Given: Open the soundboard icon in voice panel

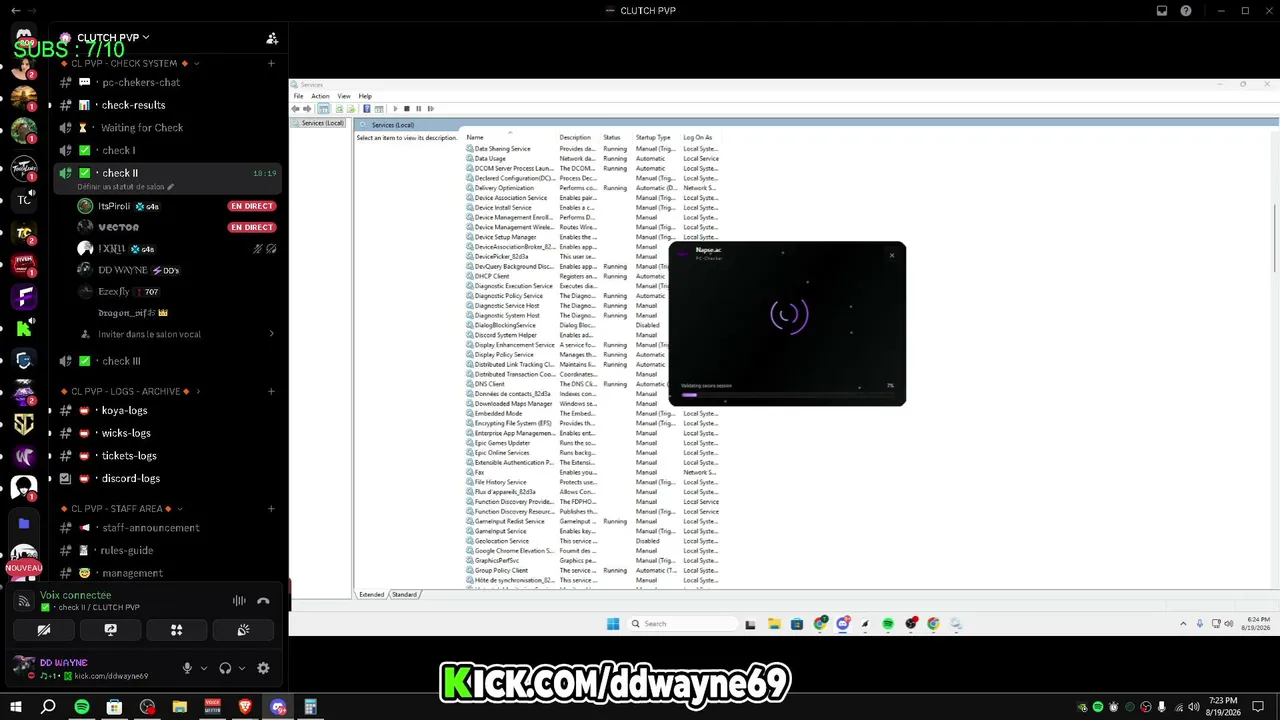Looking at the screenshot, I should [x=243, y=630].
